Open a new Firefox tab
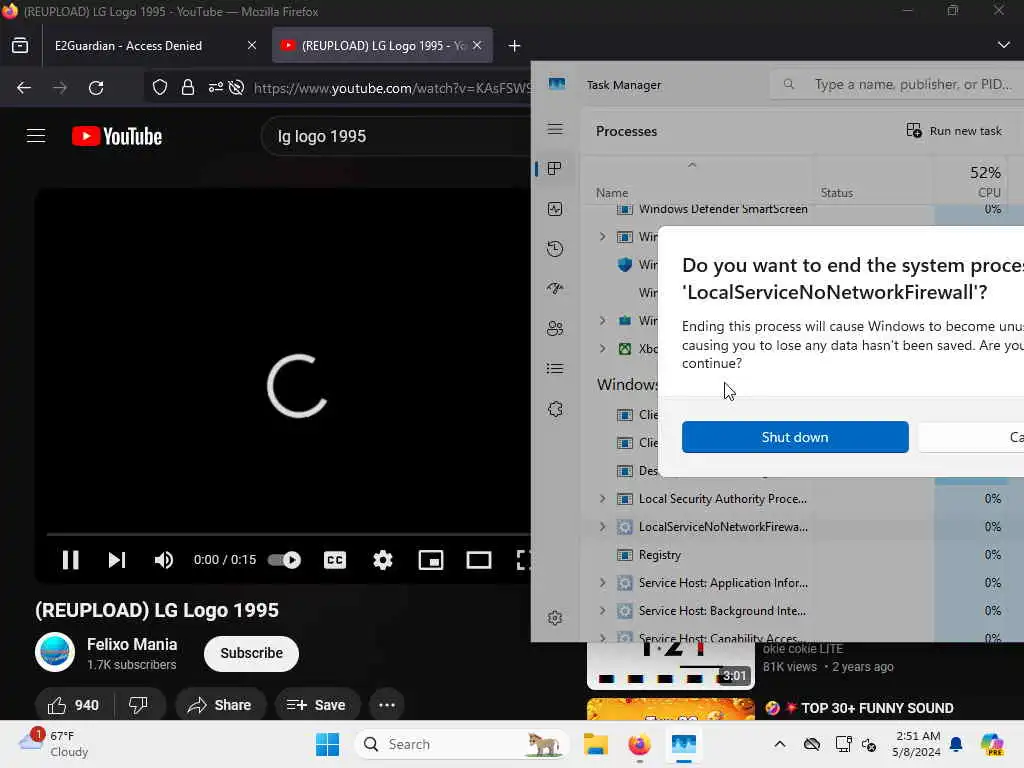 pos(515,46)
